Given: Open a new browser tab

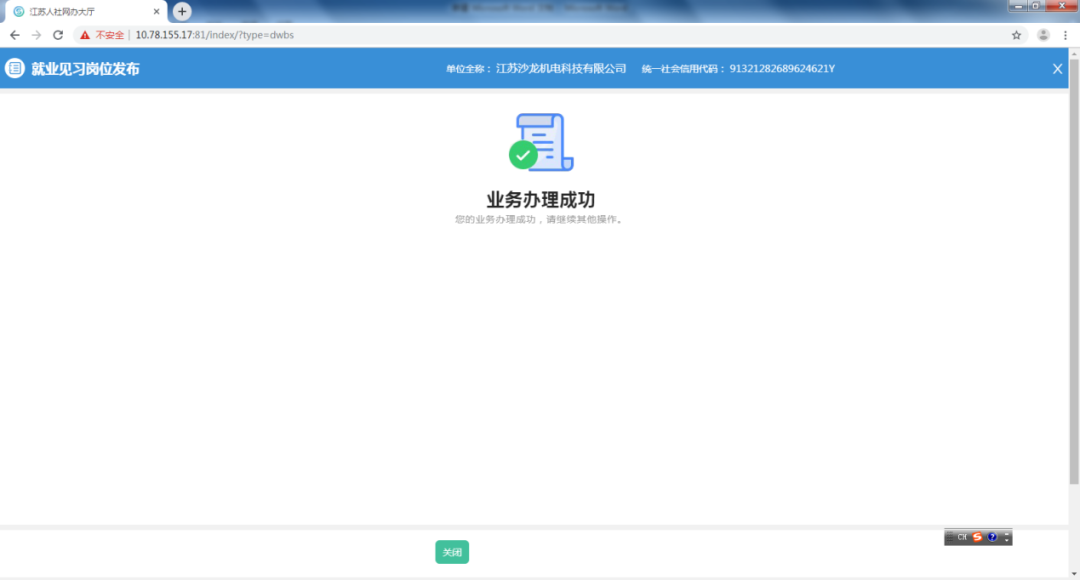Looking at the screenshot, I should (182, 11).
